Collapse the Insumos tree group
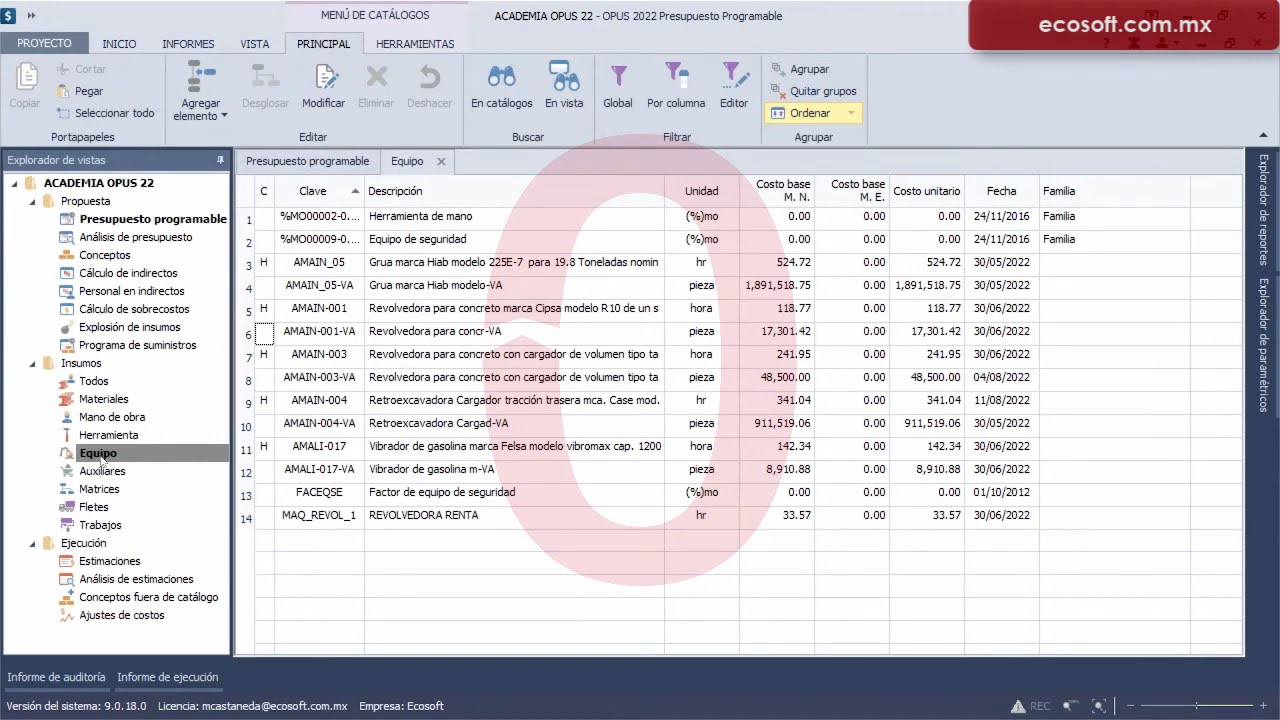This screenshot has width=1280, height=720. pos(32,364)
